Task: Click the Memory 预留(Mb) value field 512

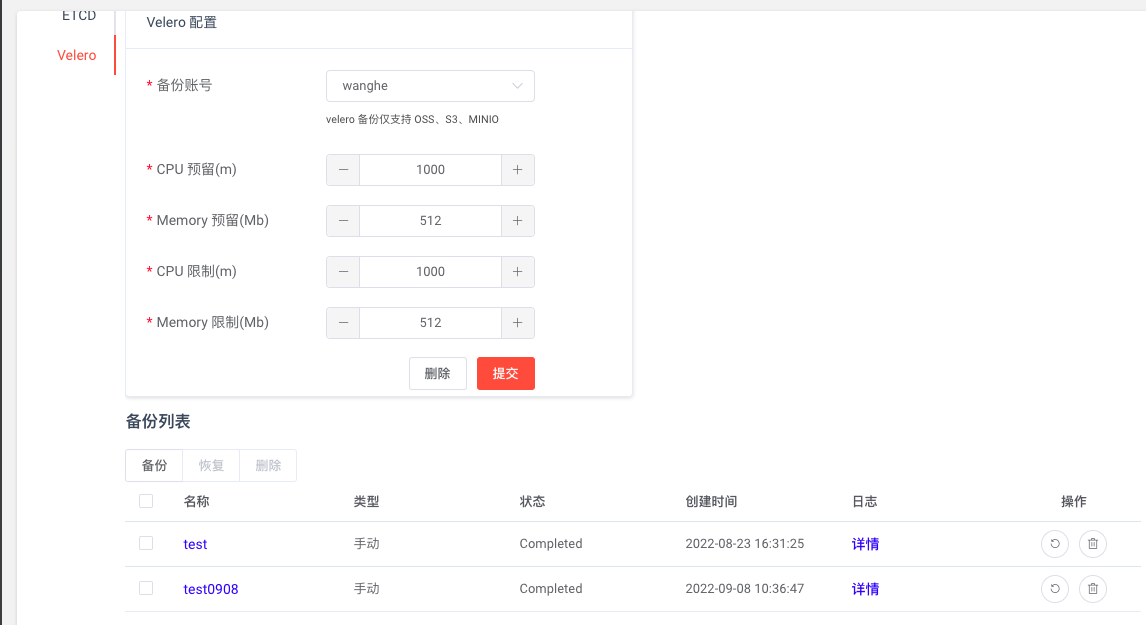Action: pos(430,221)
